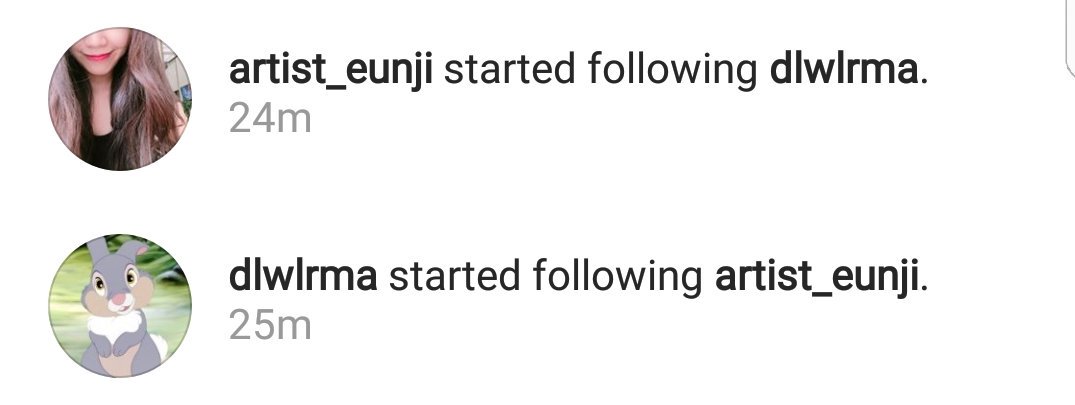Tap bold artist_eunji username ending the 25m activity
1075x405 pixels.
[x=816, y=277]
